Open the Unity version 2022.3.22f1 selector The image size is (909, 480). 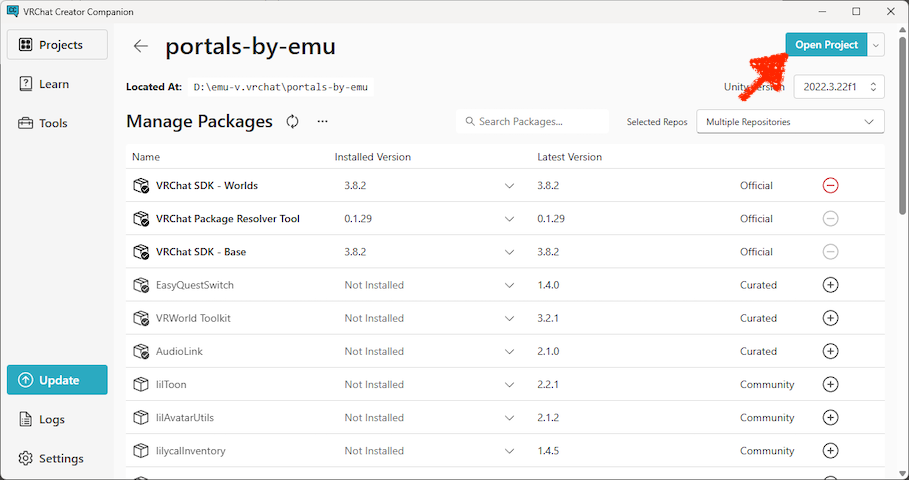(x=839, y=87)
